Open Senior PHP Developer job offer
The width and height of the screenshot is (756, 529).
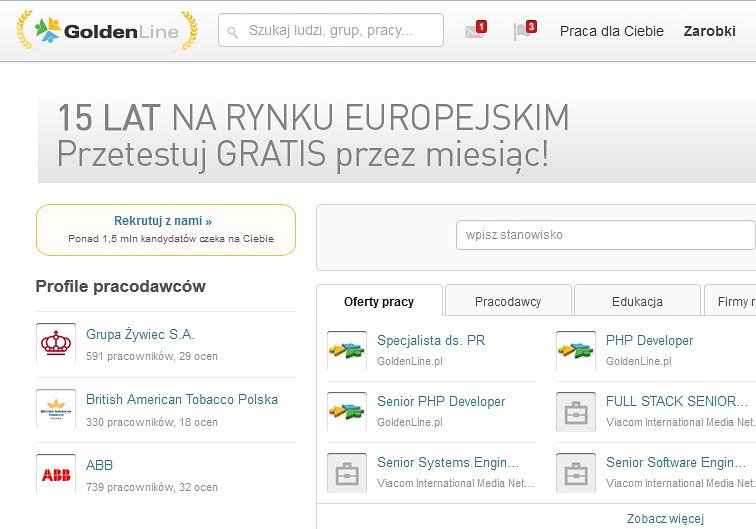441,401
